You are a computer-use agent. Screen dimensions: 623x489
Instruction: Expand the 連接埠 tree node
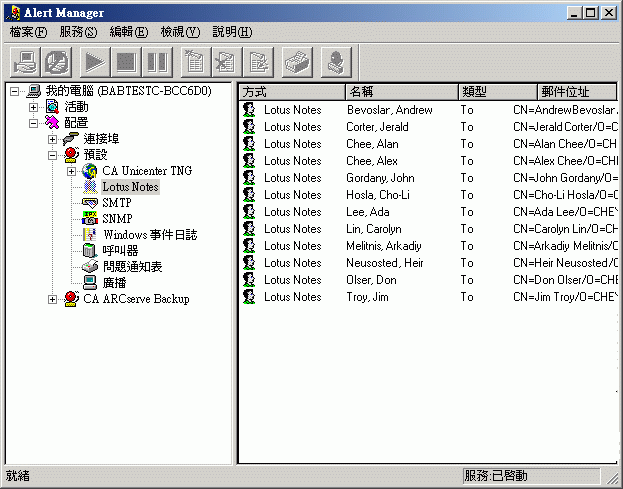[52, 139]
